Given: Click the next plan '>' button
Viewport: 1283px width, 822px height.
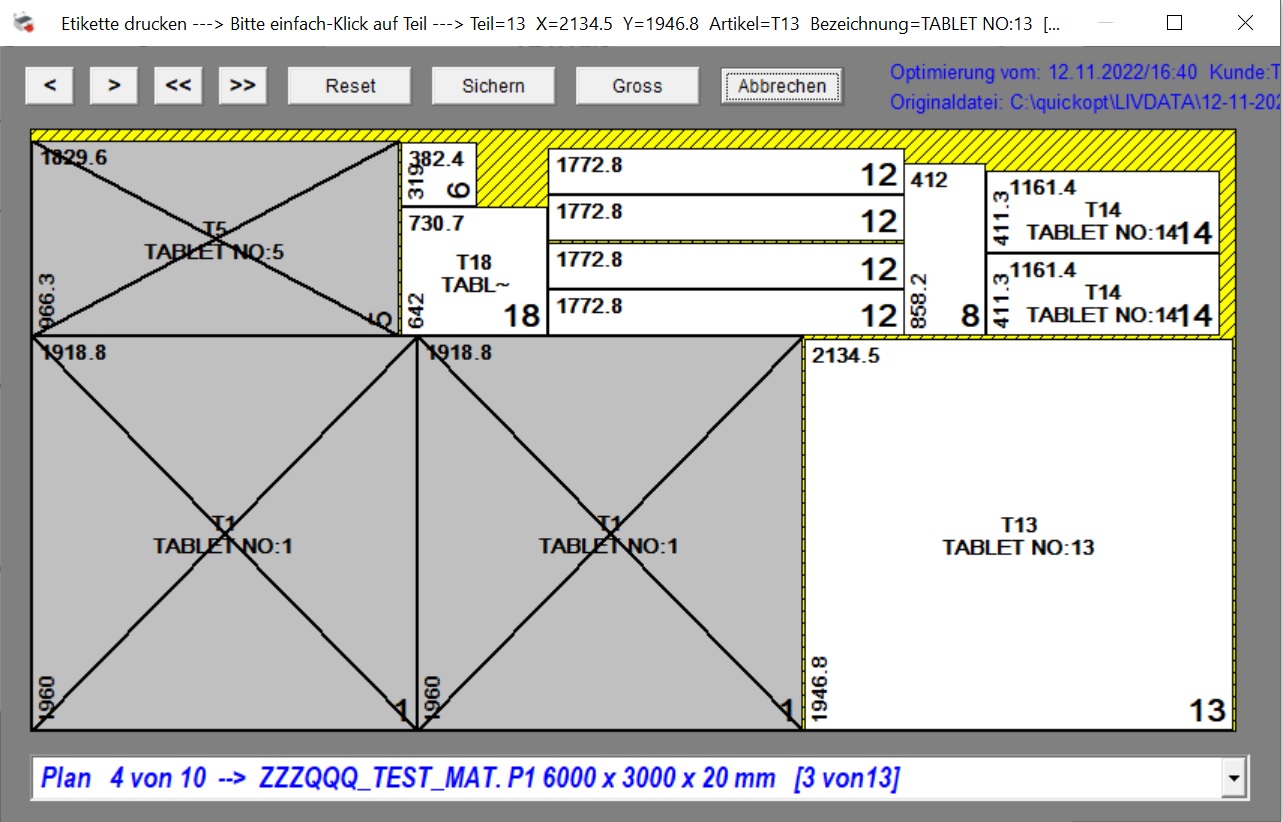Looking at the screenshot, I should pyautogui.click(x=114, y=86).
